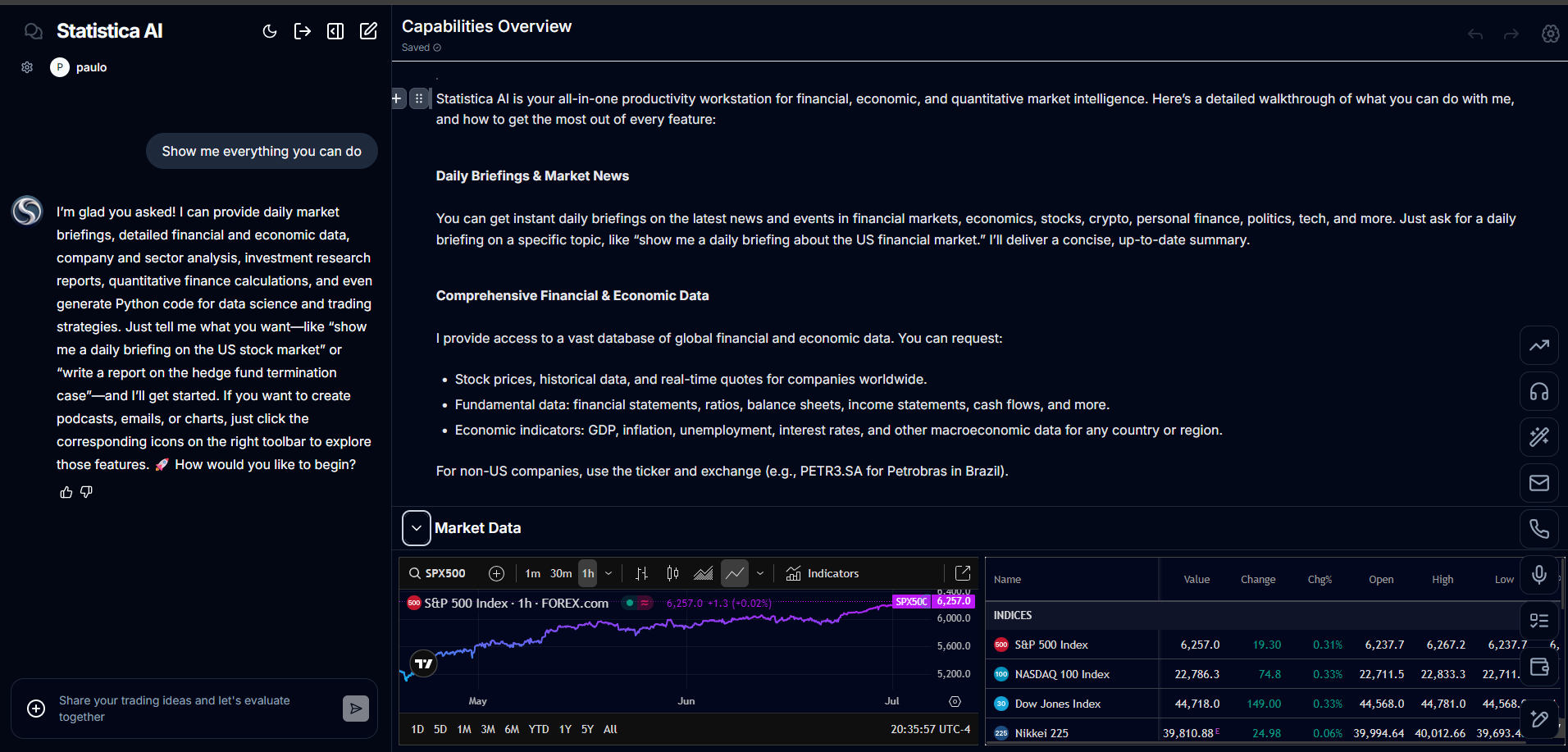Open the podcast headphones tool

[1539, 391]
